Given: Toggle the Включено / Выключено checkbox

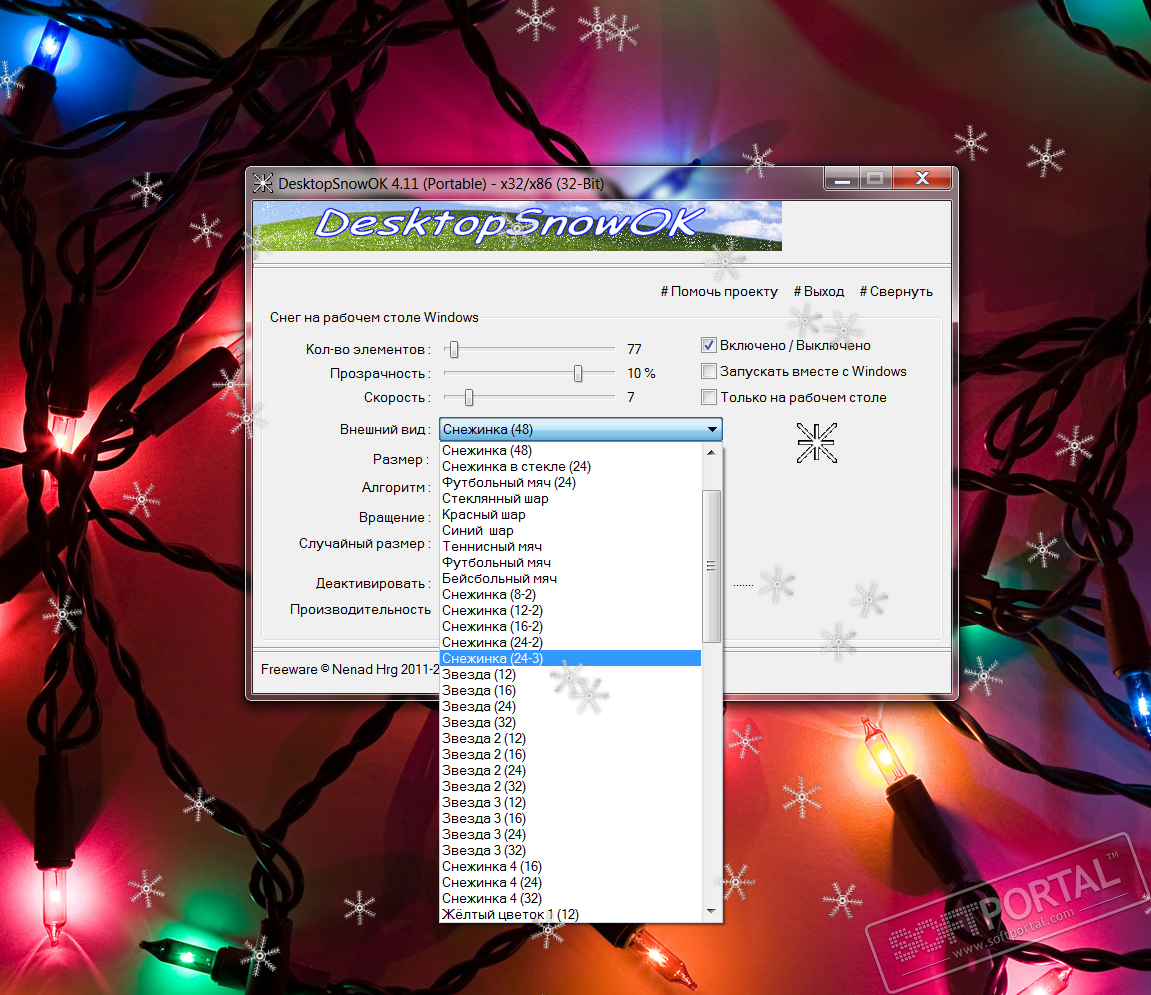Looking at the screenshot, I should [708, 345].
